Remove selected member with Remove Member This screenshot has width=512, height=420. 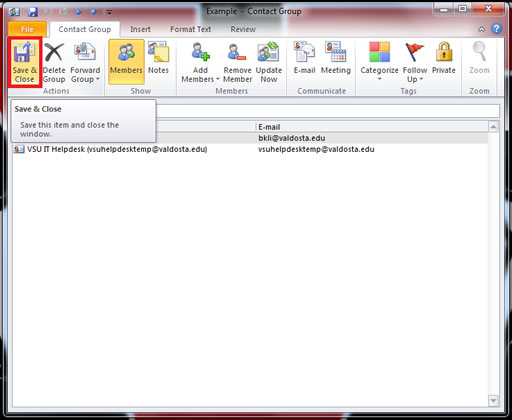point(237,62)
